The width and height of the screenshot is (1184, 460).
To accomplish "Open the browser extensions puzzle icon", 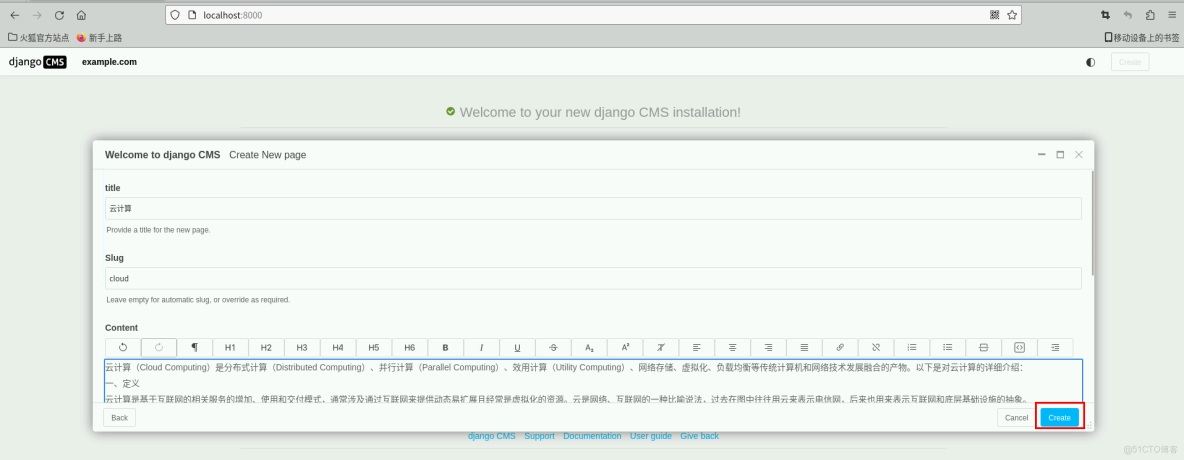I will pyautogui.click(x=1149, y=15).
